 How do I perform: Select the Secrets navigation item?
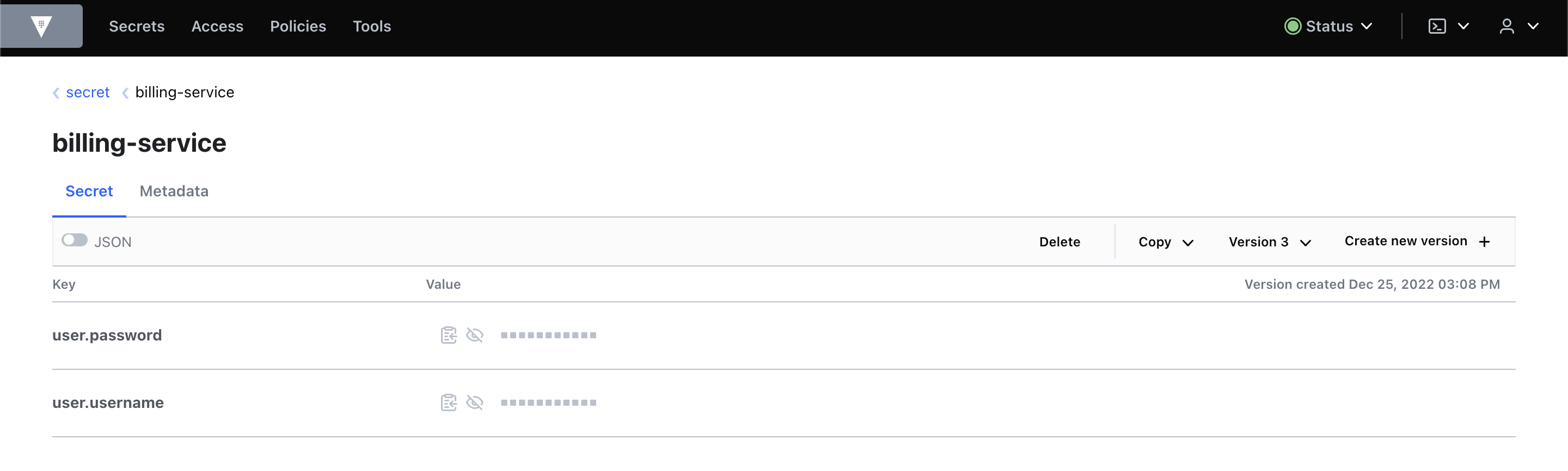point(136,26)
